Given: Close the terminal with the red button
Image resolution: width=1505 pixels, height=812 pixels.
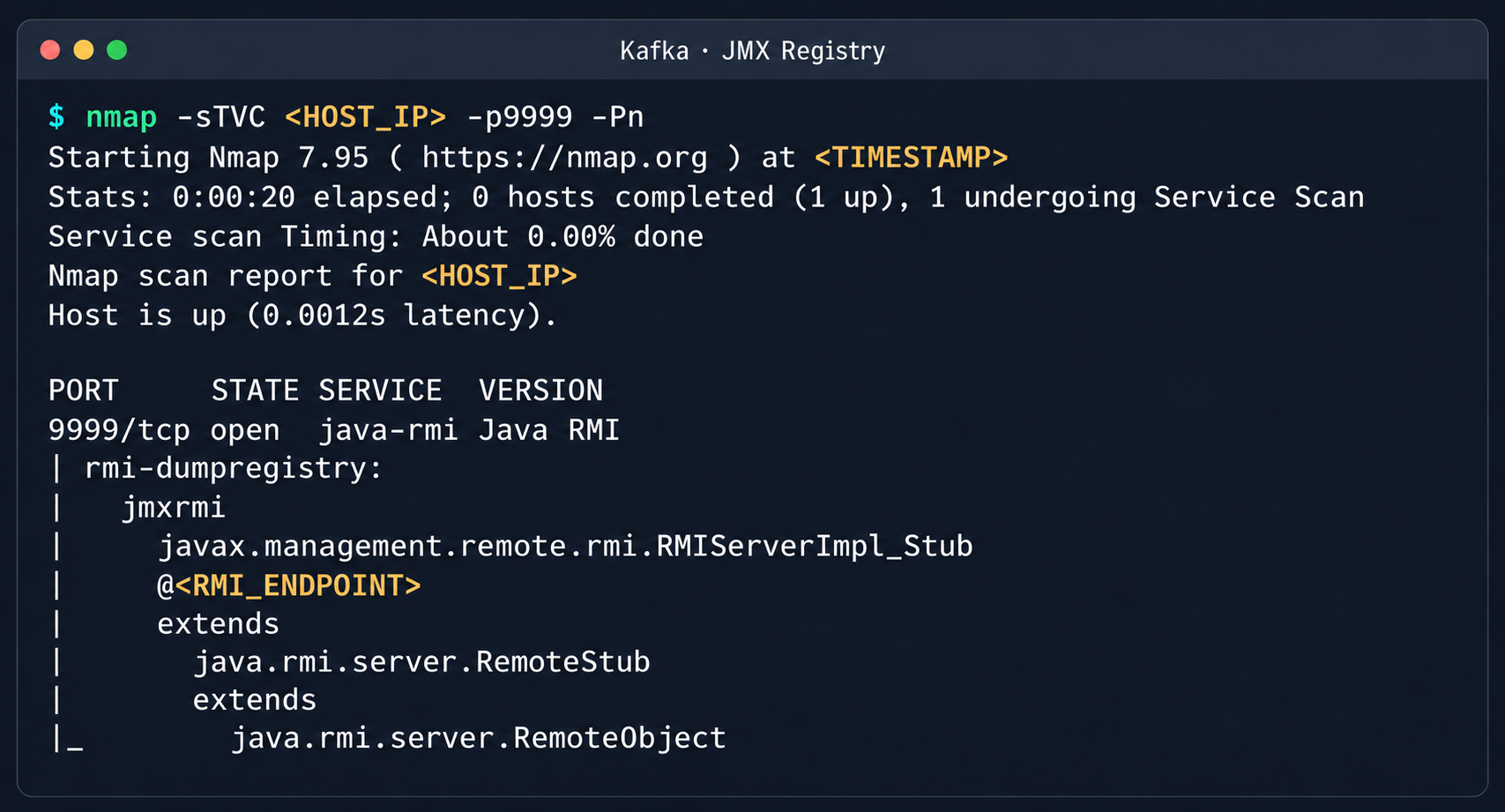Looking at the screenshot, I should coord(50,50).
